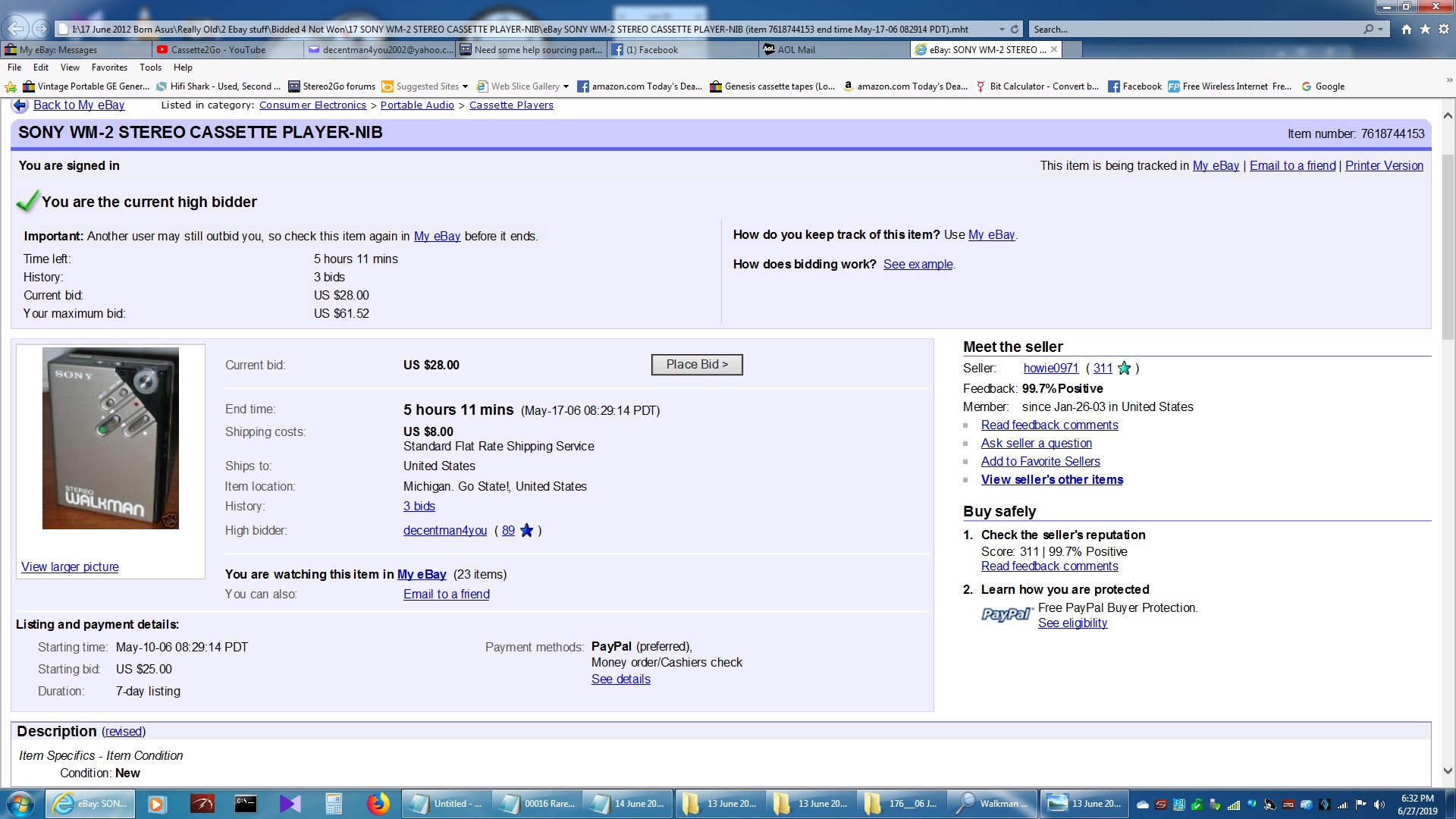Viewport: 1456px width, 819px height.
Task: Open the address bar history dropdown arrow
Action: point(1002,29)
